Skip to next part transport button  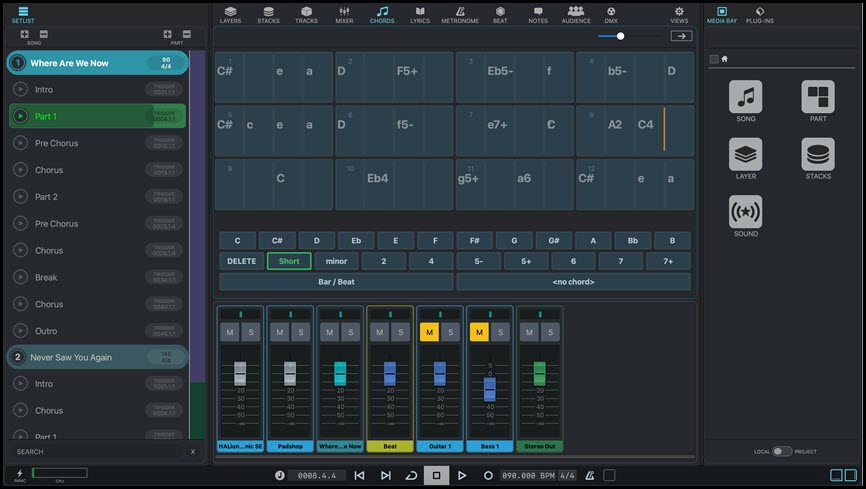[386, 475]
